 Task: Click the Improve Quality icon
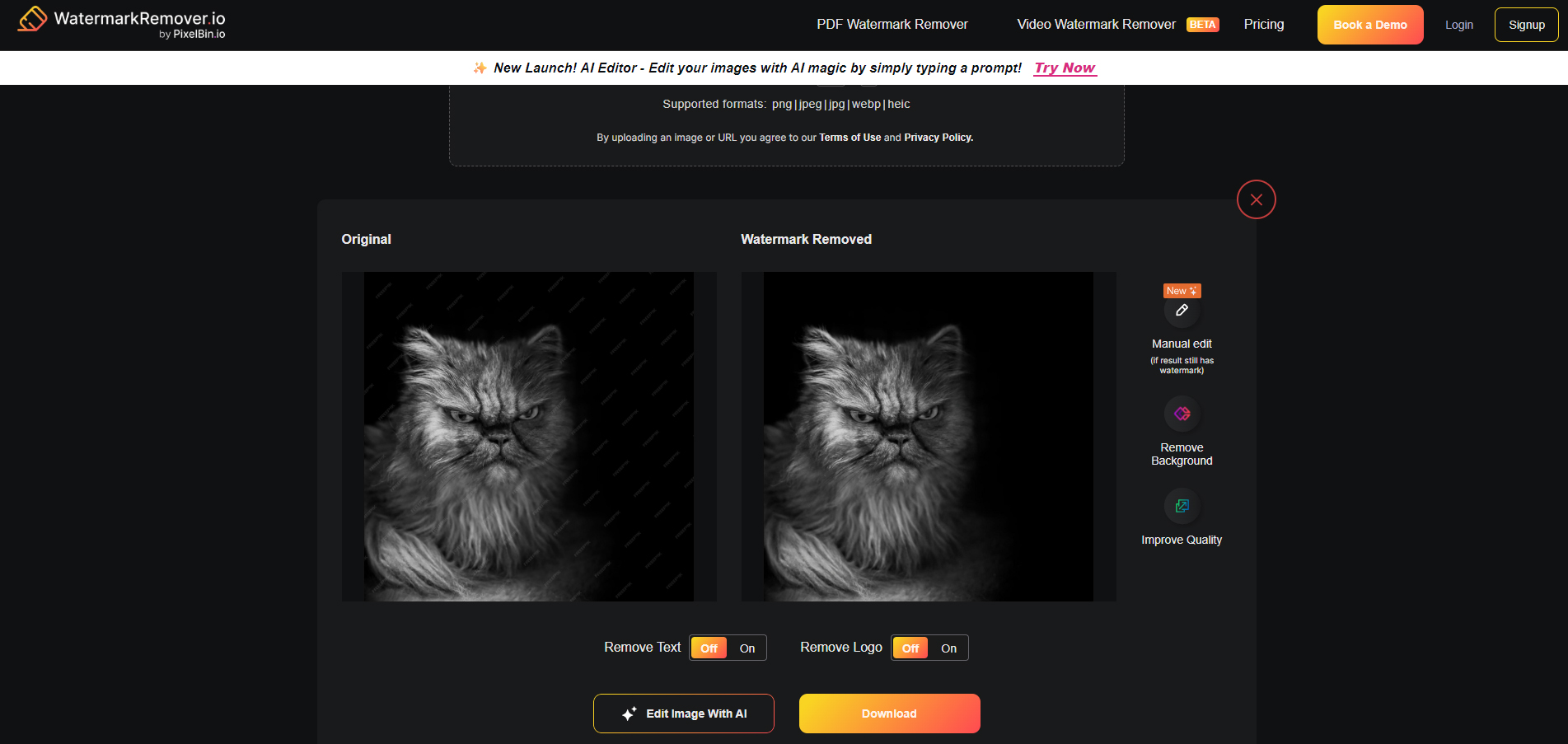pos(1182,506)
